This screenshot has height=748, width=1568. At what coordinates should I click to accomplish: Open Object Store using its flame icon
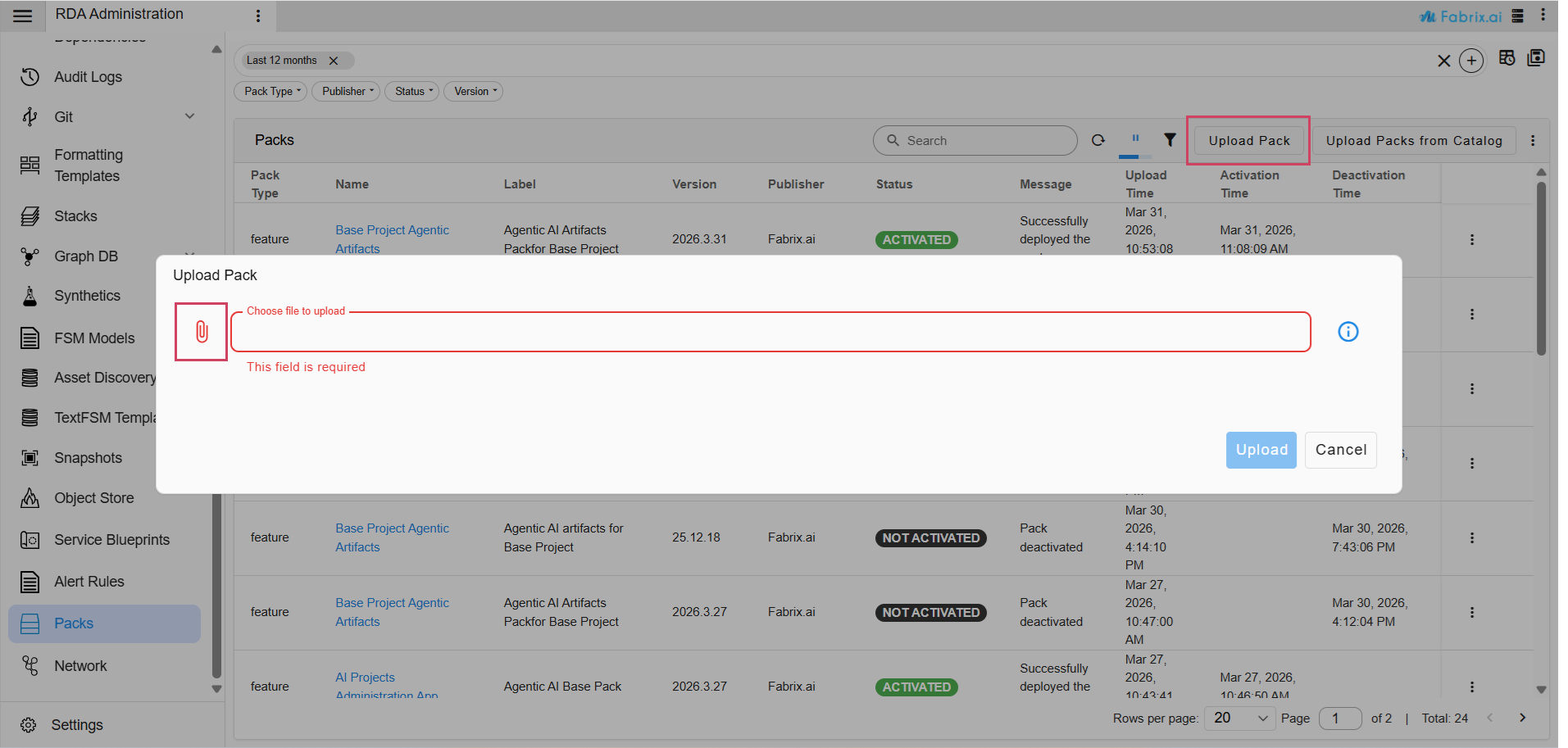[30, 497]
